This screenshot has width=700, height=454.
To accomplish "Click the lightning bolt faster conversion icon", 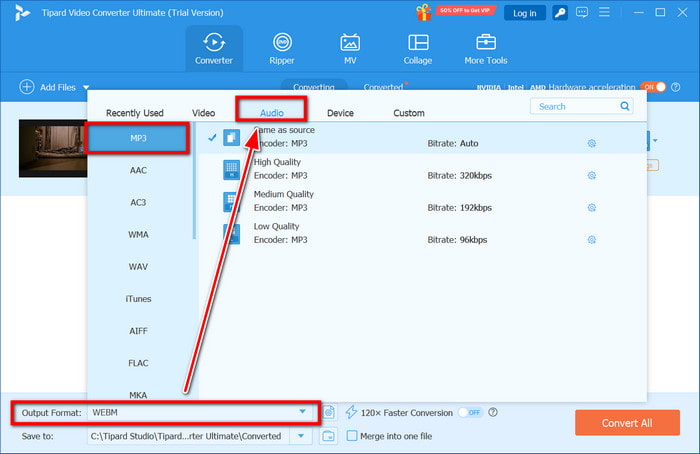I will click(351, 412).
